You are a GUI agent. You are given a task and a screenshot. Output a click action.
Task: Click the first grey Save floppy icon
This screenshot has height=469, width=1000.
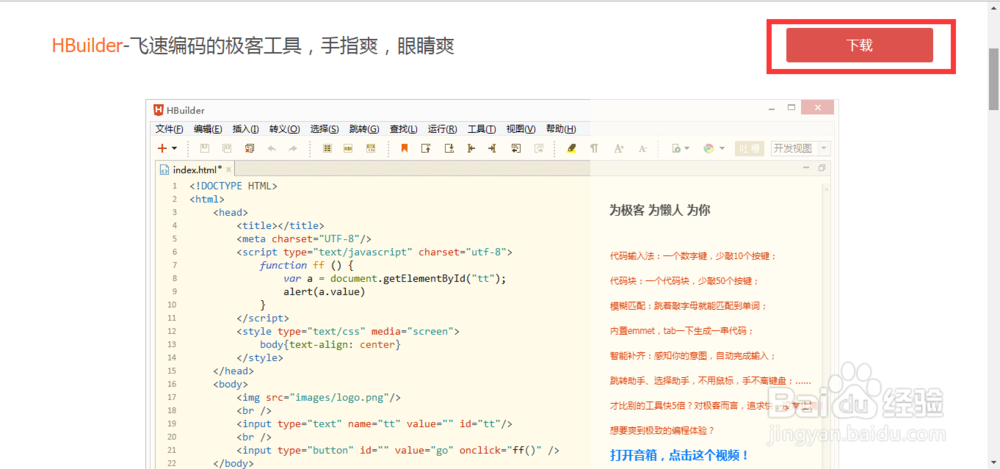pos(205,148)
